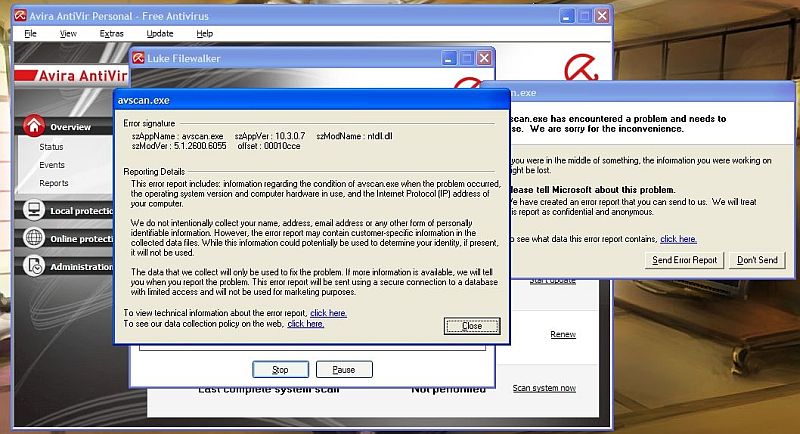Click Pause in Luke Filewalker window
This screenshot has height=434, width=800.
click(x=344, y=370)
